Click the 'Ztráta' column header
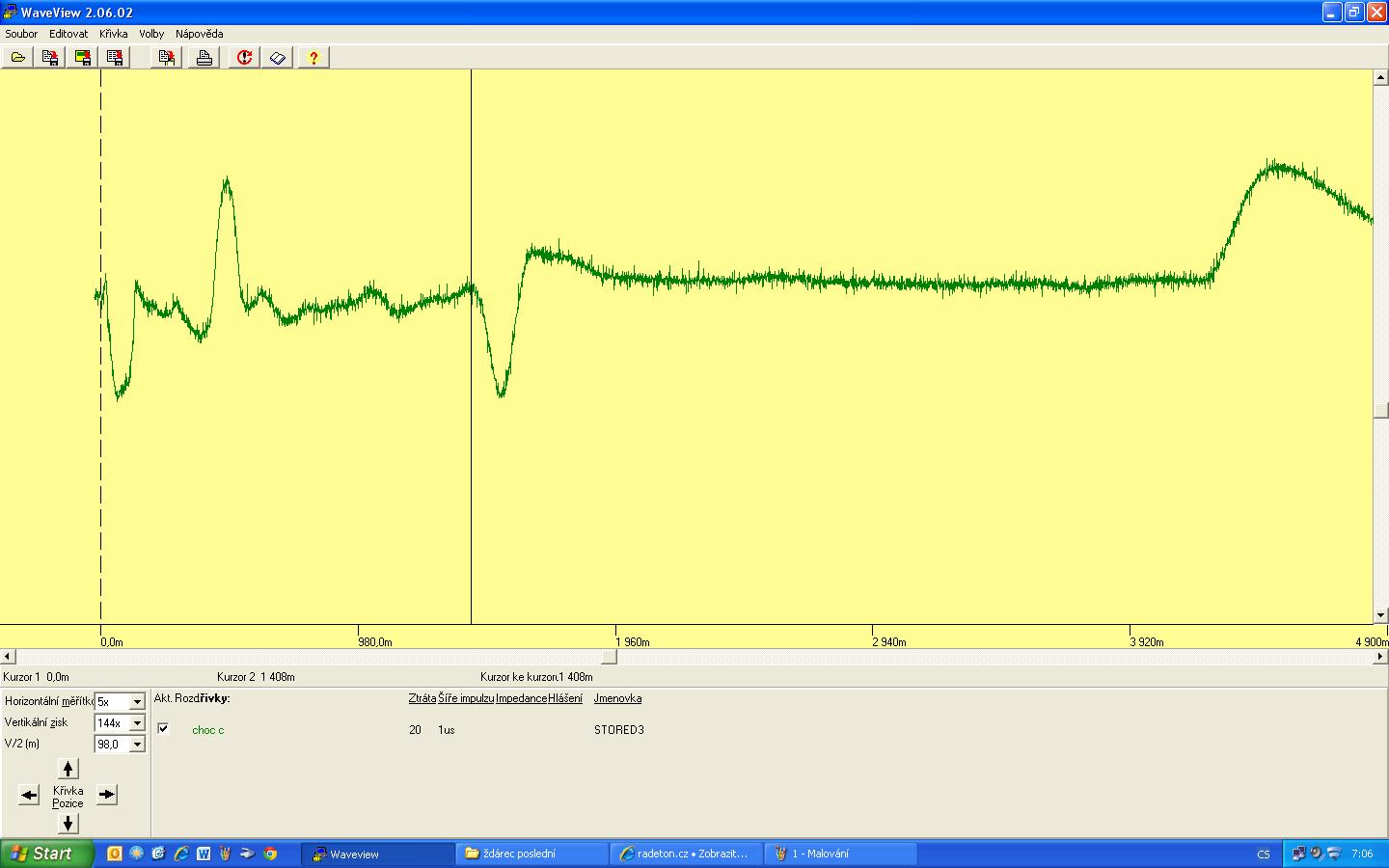The image size is (1389, 868). [422, 698]
